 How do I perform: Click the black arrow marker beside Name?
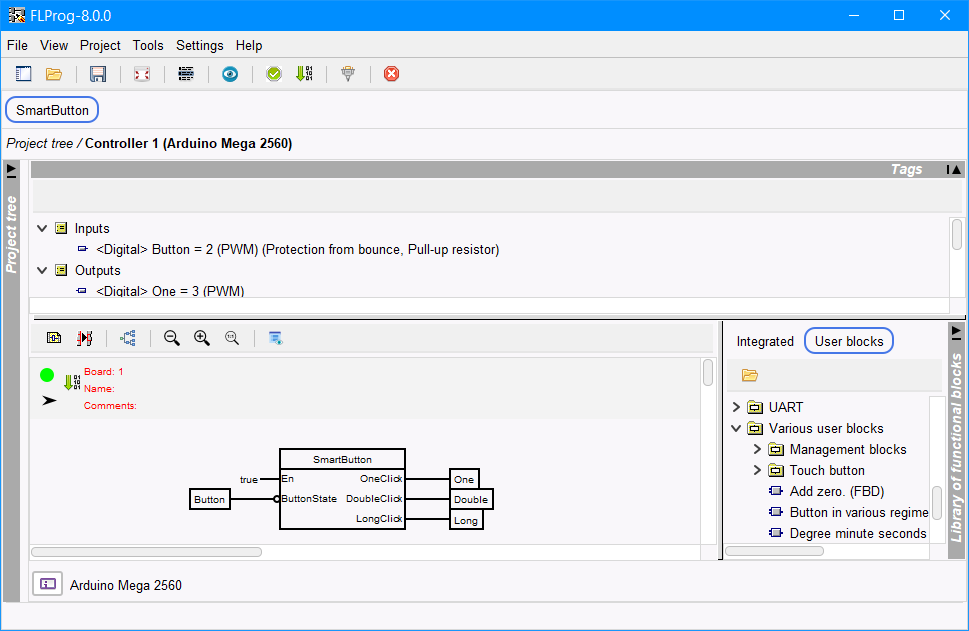point(49,400)
